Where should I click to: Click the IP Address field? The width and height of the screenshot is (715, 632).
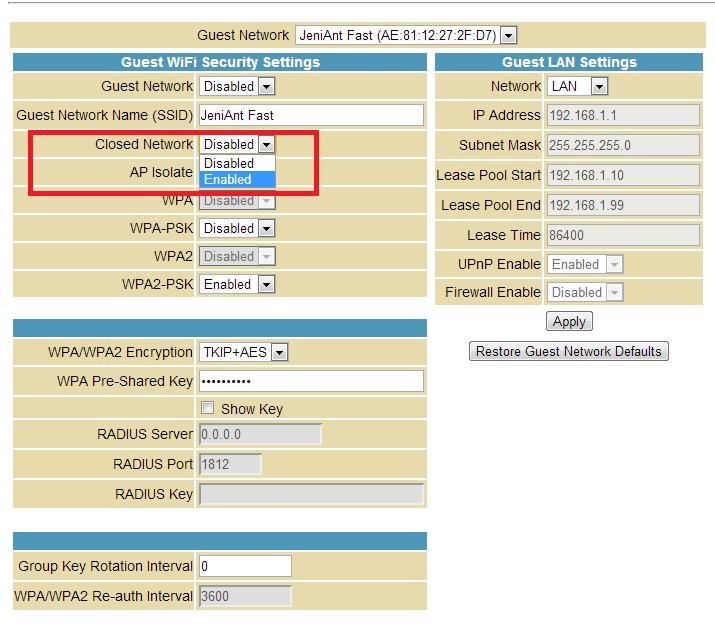click(x=623, y=115)
